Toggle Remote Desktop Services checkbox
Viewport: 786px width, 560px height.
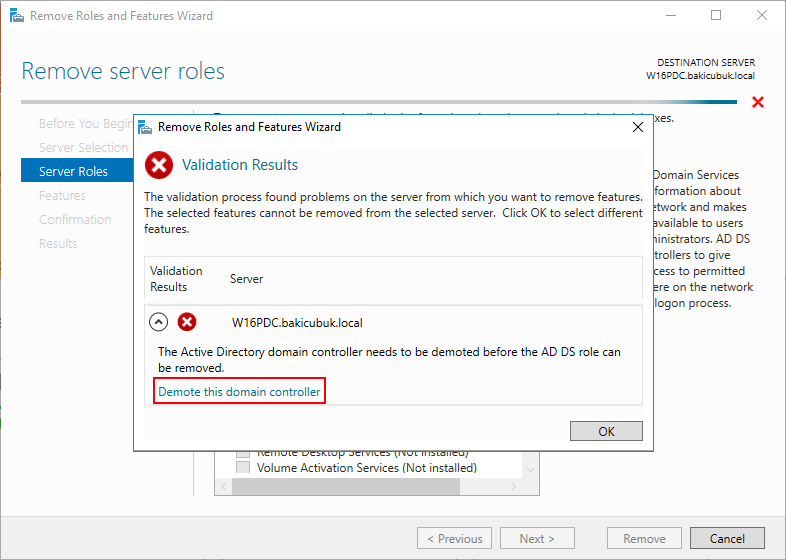pyautogui.click(x=243, y=454)
